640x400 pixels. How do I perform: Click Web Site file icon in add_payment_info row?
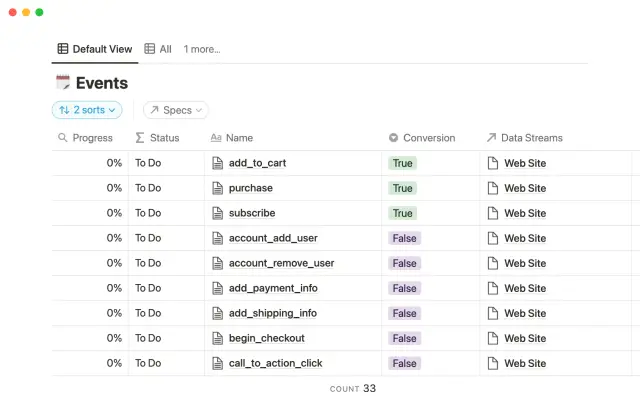click(x=493, y=288)
